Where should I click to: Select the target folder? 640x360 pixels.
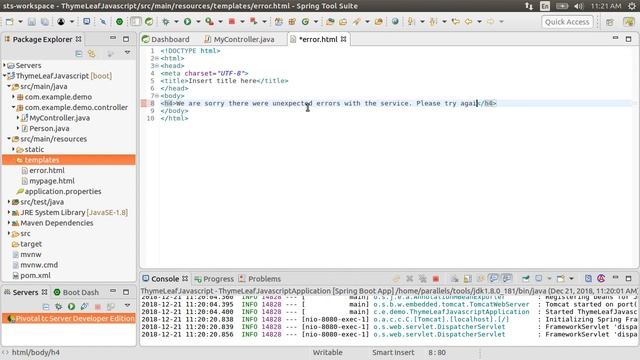pyautogui.click(x=31, y=244)
